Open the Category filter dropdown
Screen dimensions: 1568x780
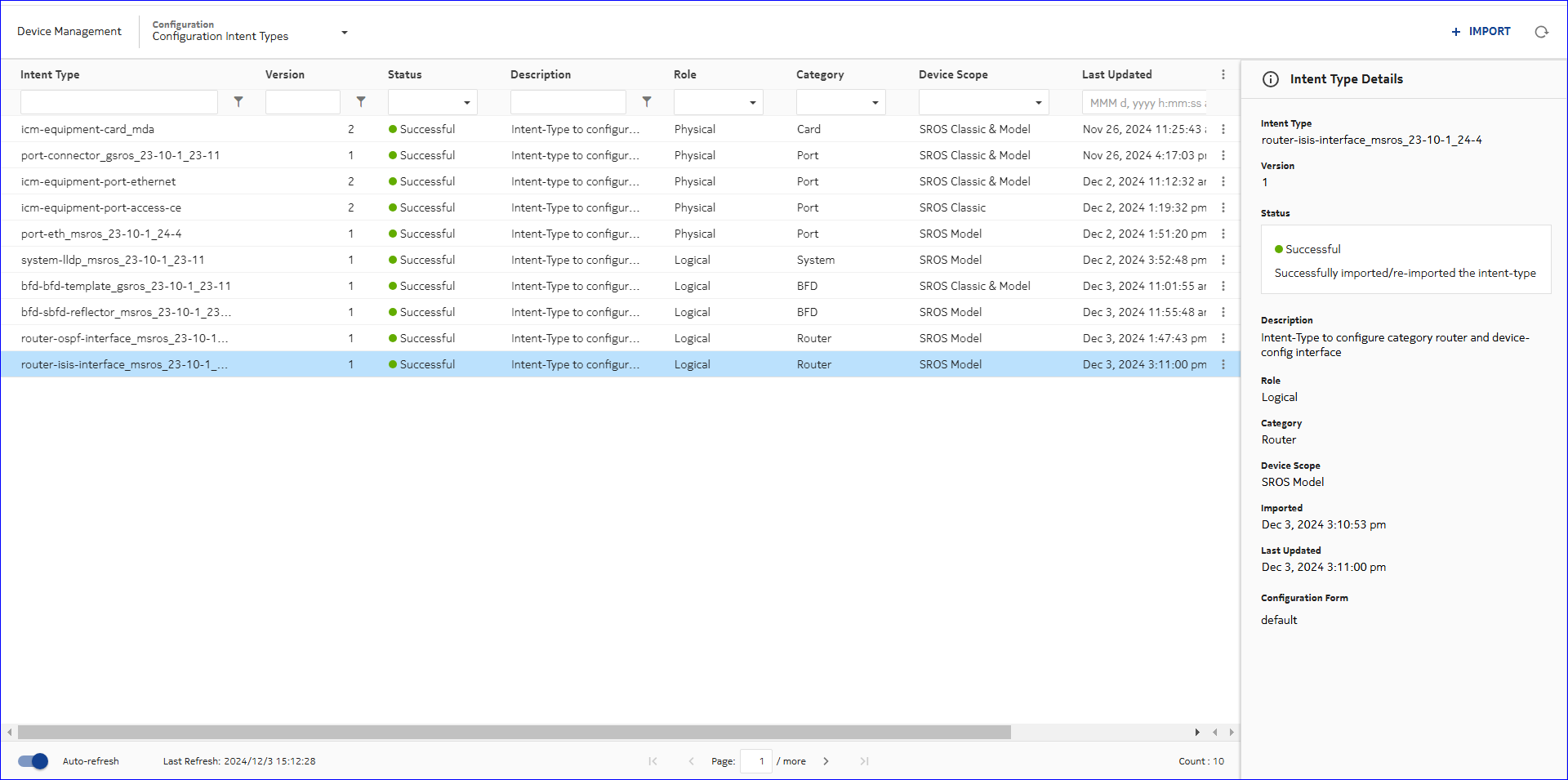875,103
